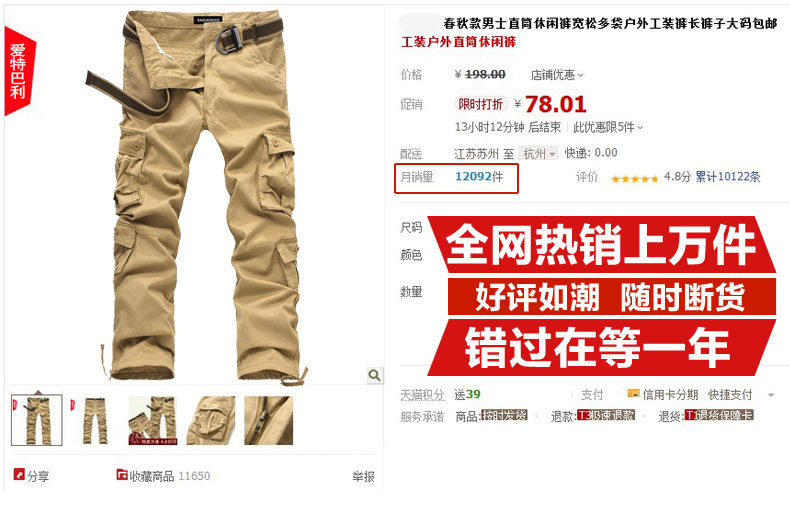Image resolution: width=790 pixels, height=506 pixels.
Task: Expand the 此优惠限5件 details arrow
Action: point(640,128)
